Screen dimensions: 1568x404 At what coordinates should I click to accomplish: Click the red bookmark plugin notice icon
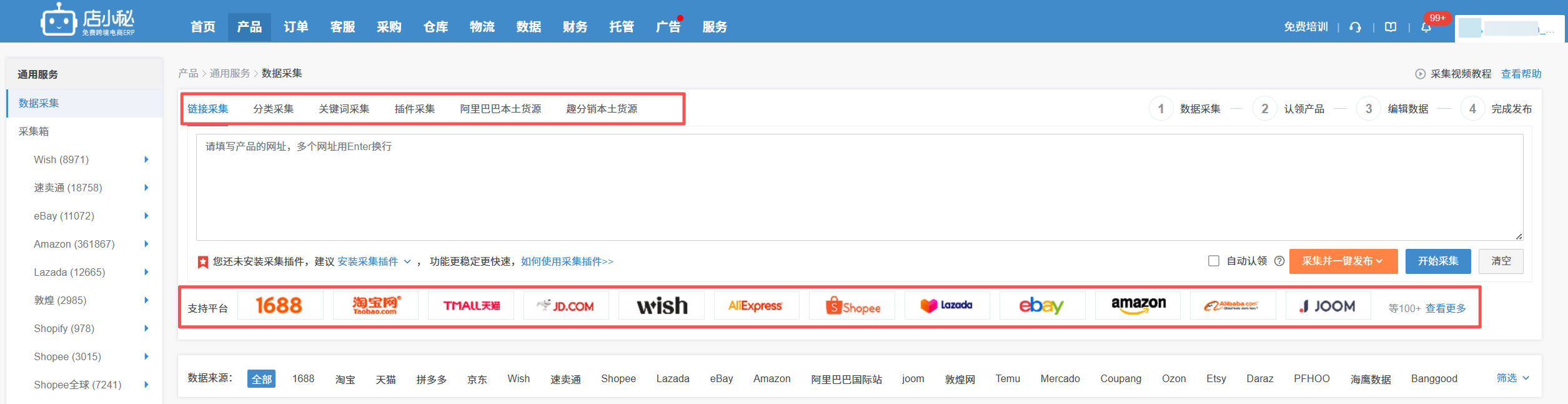(x=203, y=262)
